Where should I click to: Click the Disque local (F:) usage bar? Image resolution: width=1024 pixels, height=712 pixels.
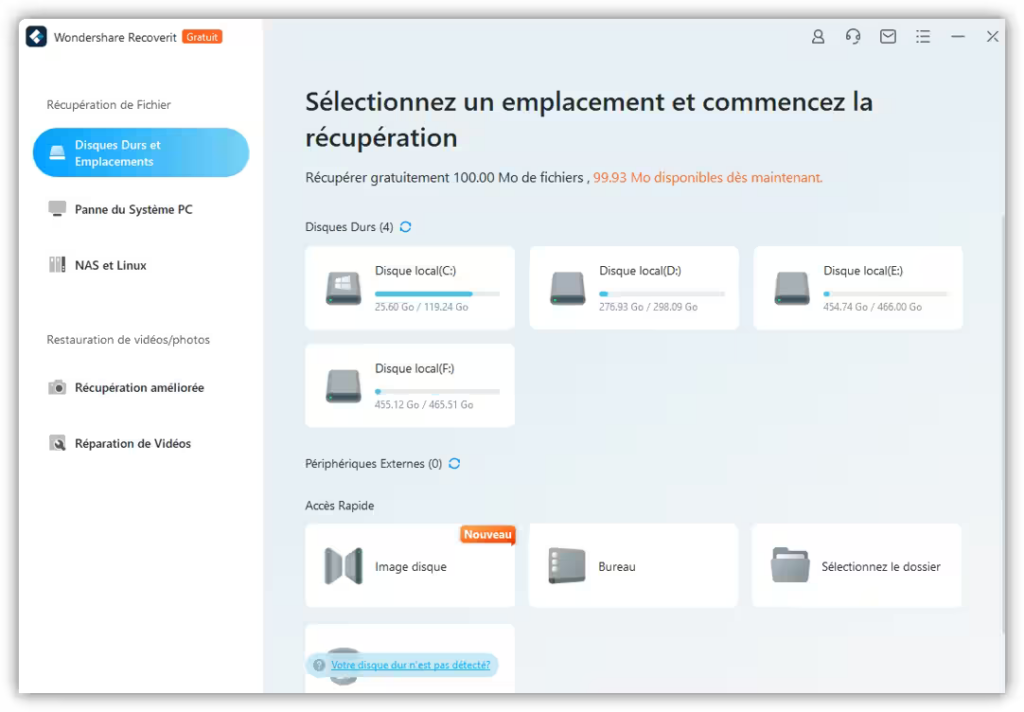[x=437, y=391]
